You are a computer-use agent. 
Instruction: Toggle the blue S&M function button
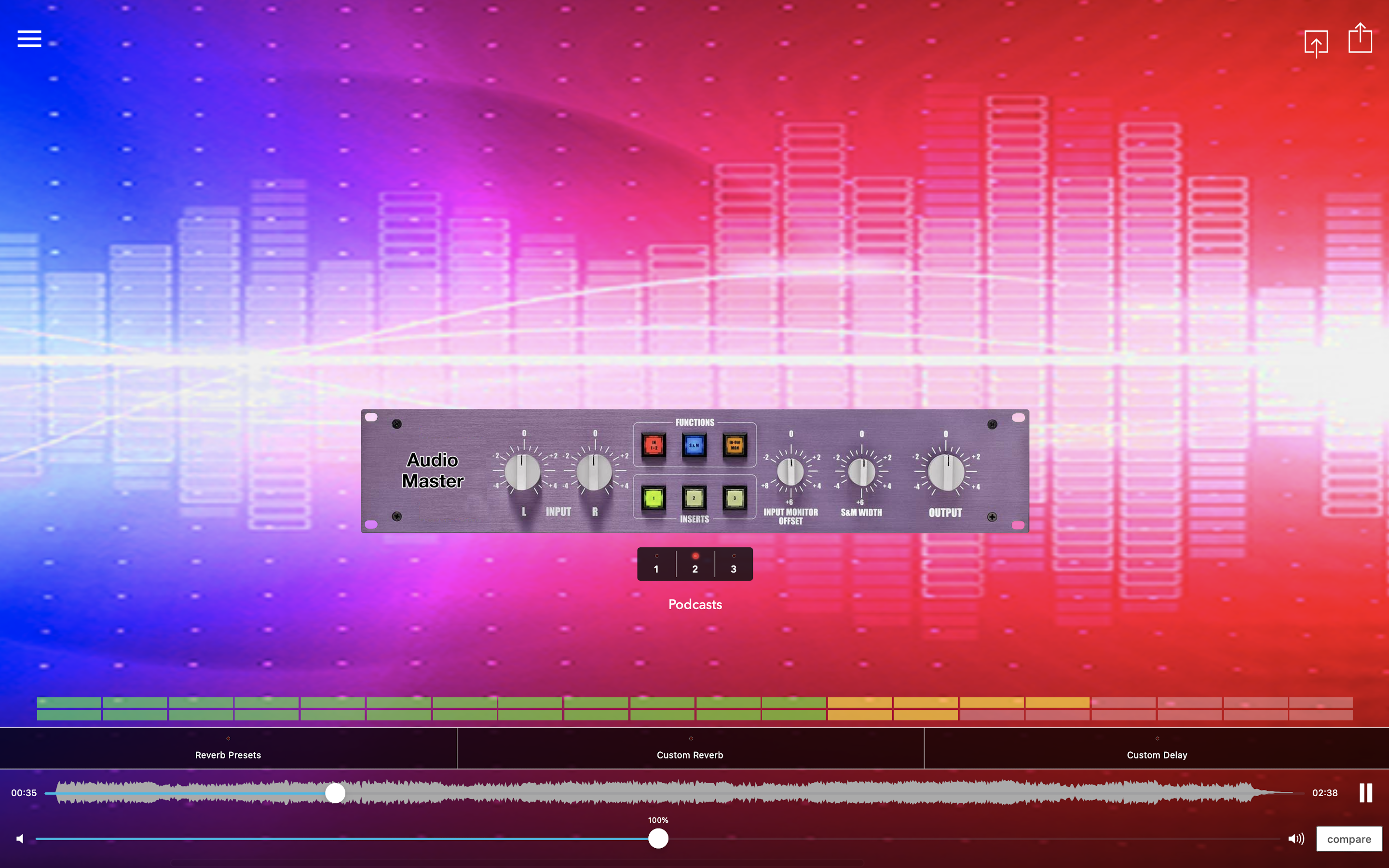coord(694,445)
